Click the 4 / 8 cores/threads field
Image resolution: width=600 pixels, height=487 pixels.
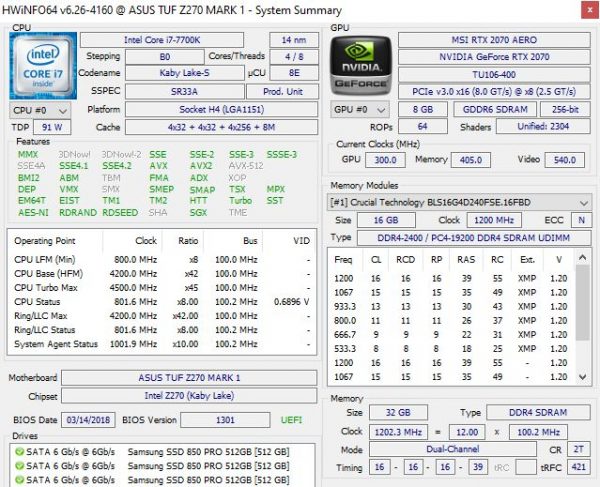[x=294, y=57]
